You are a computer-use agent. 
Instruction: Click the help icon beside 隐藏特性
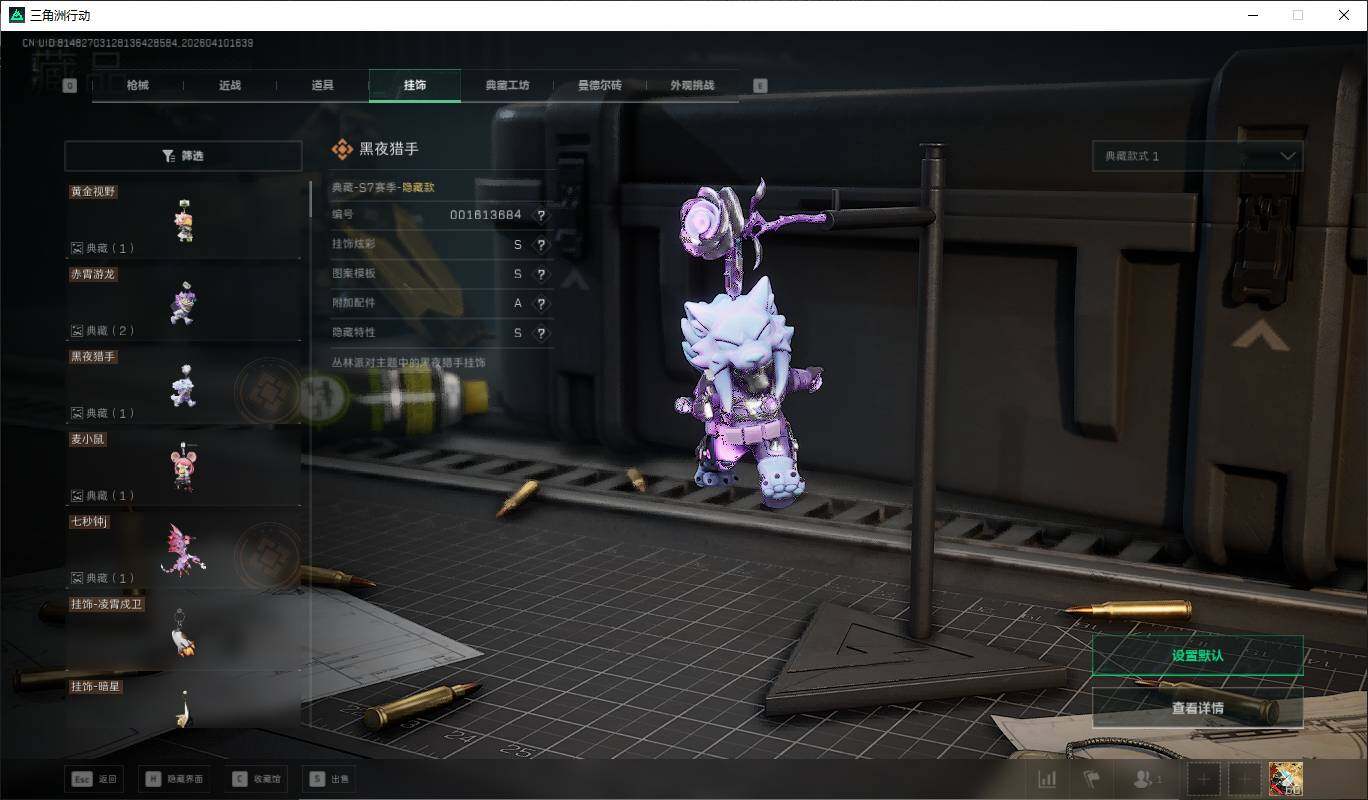pos(541,333)
